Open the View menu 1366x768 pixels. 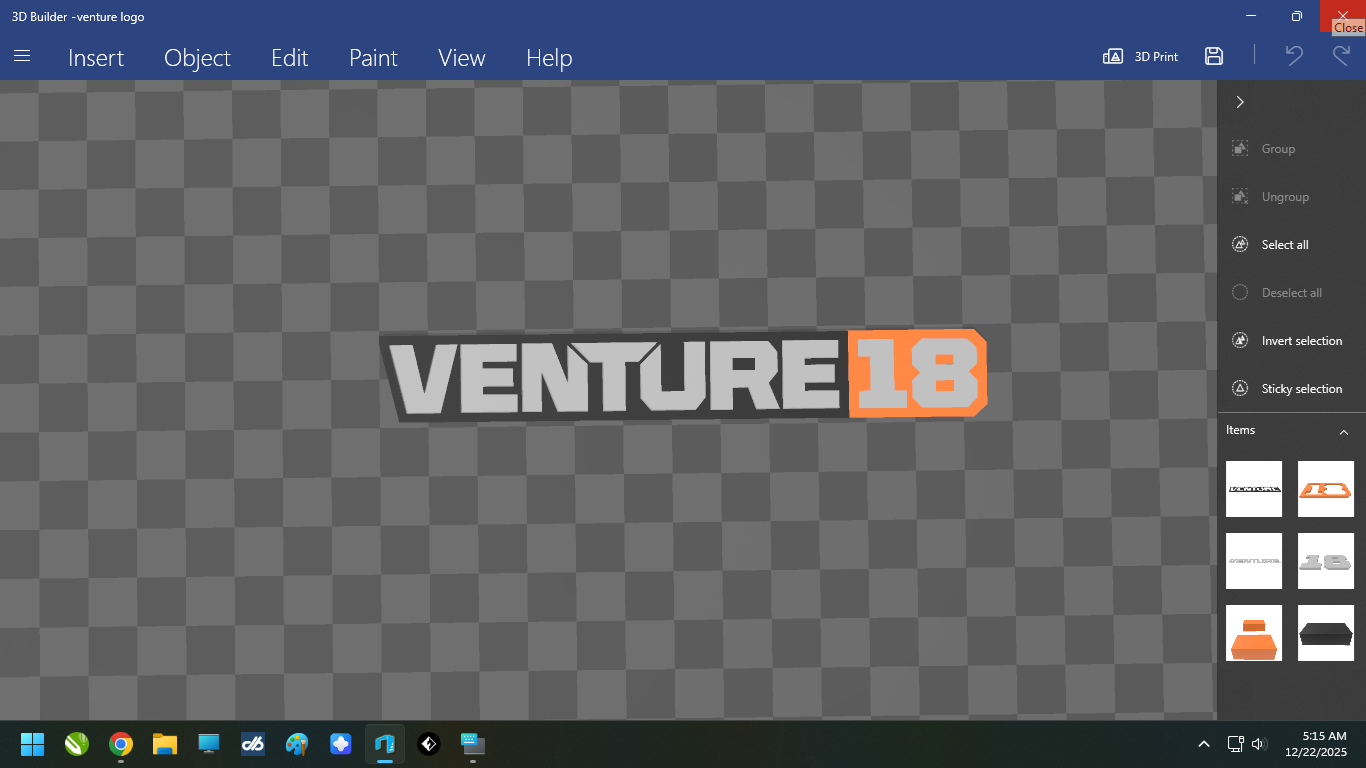[x=462, y=58]
